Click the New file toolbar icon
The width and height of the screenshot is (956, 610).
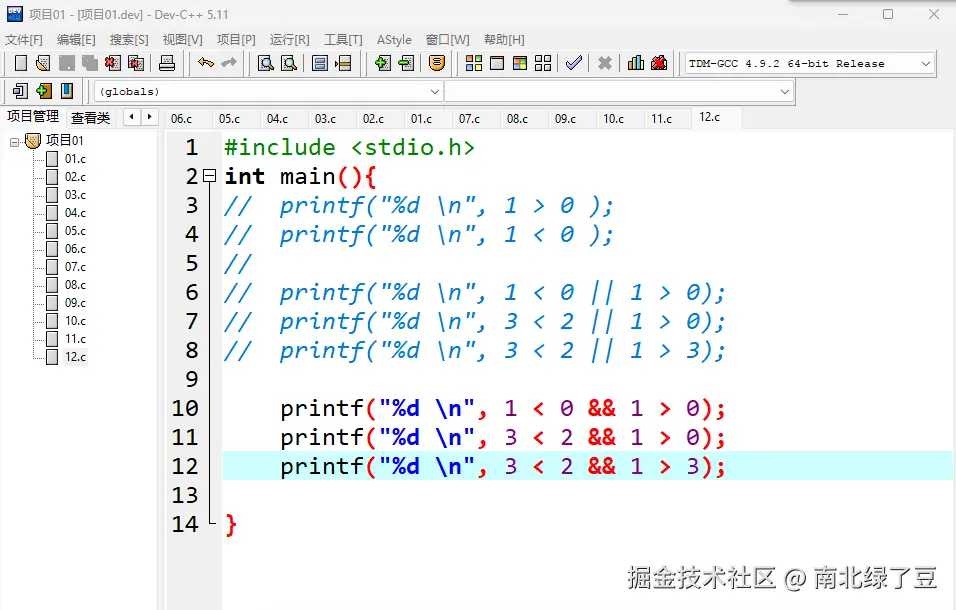[21, 63]
